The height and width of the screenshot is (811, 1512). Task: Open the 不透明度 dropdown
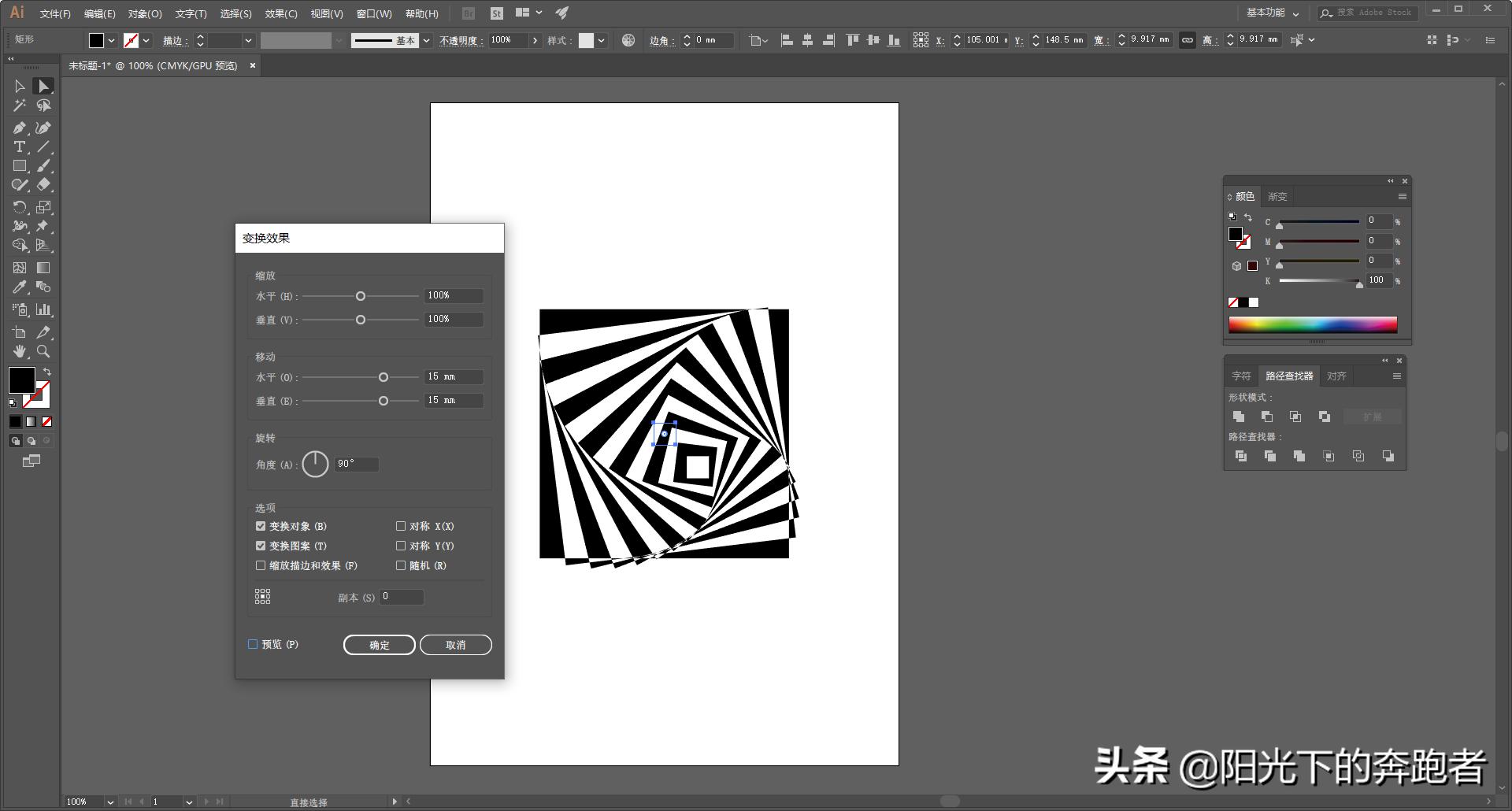click(x=535, y=40)
